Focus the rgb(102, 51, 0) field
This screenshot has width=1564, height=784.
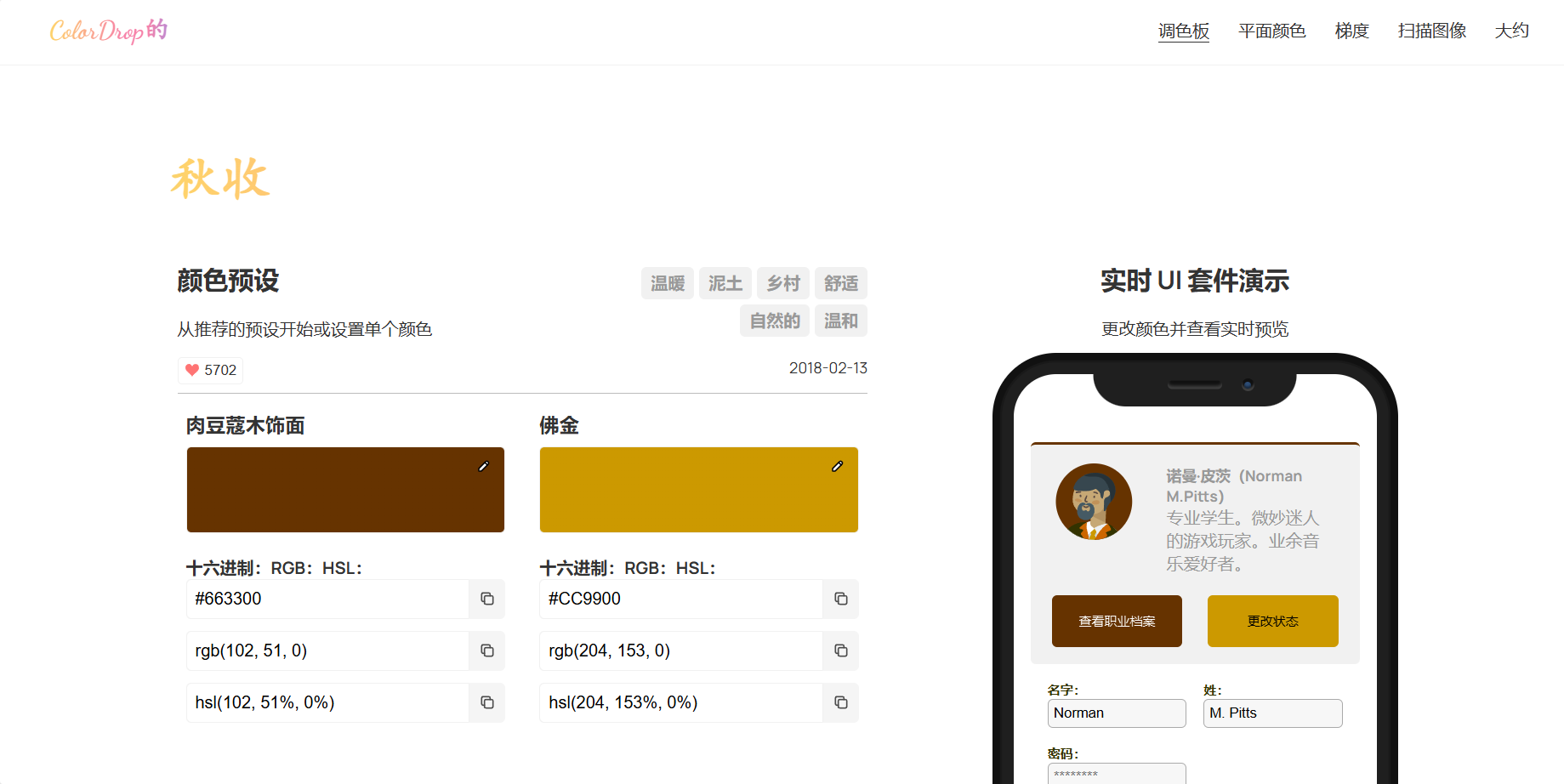coord(327,650)
